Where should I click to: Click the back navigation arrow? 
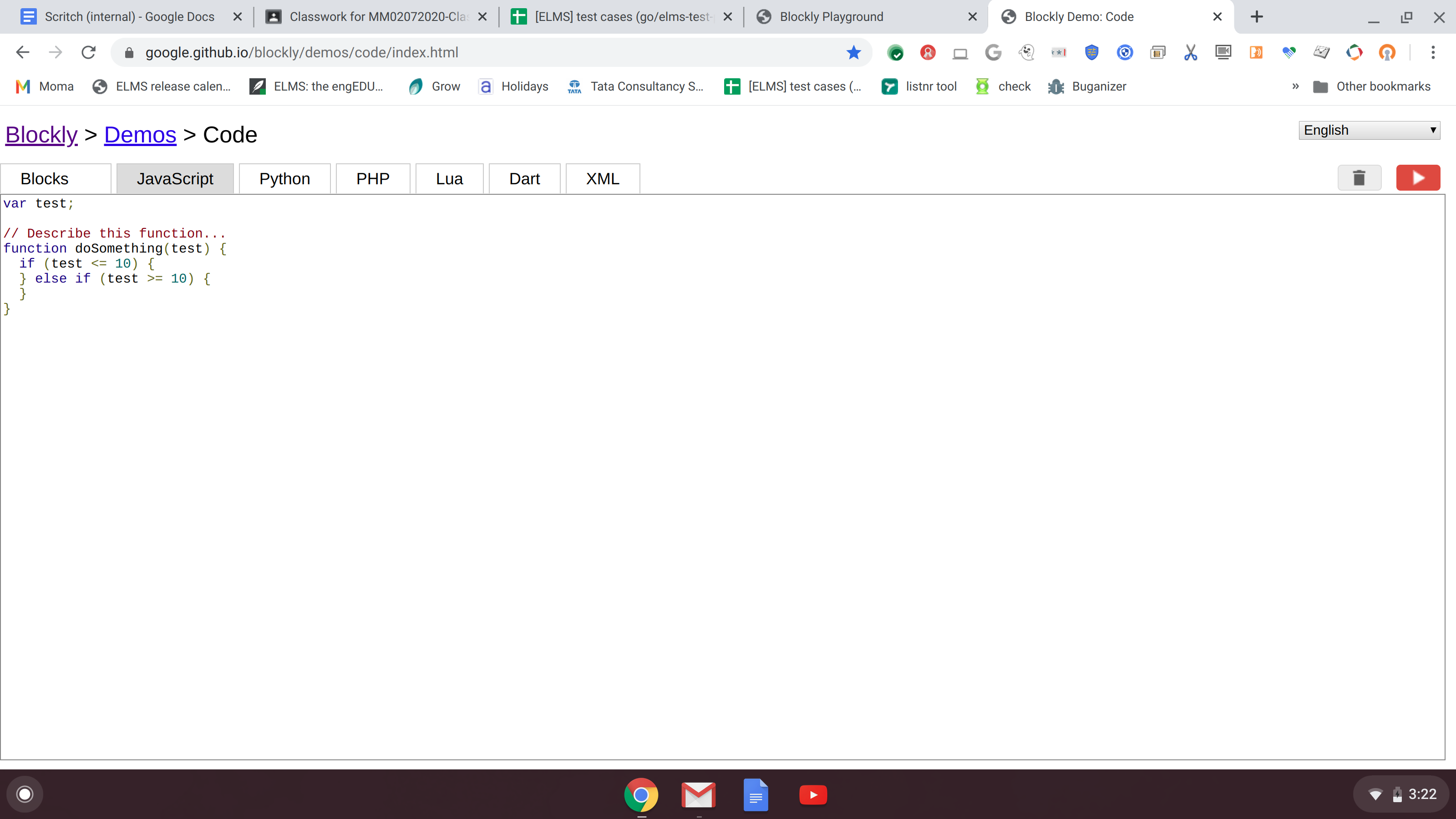tap(22, 52)
